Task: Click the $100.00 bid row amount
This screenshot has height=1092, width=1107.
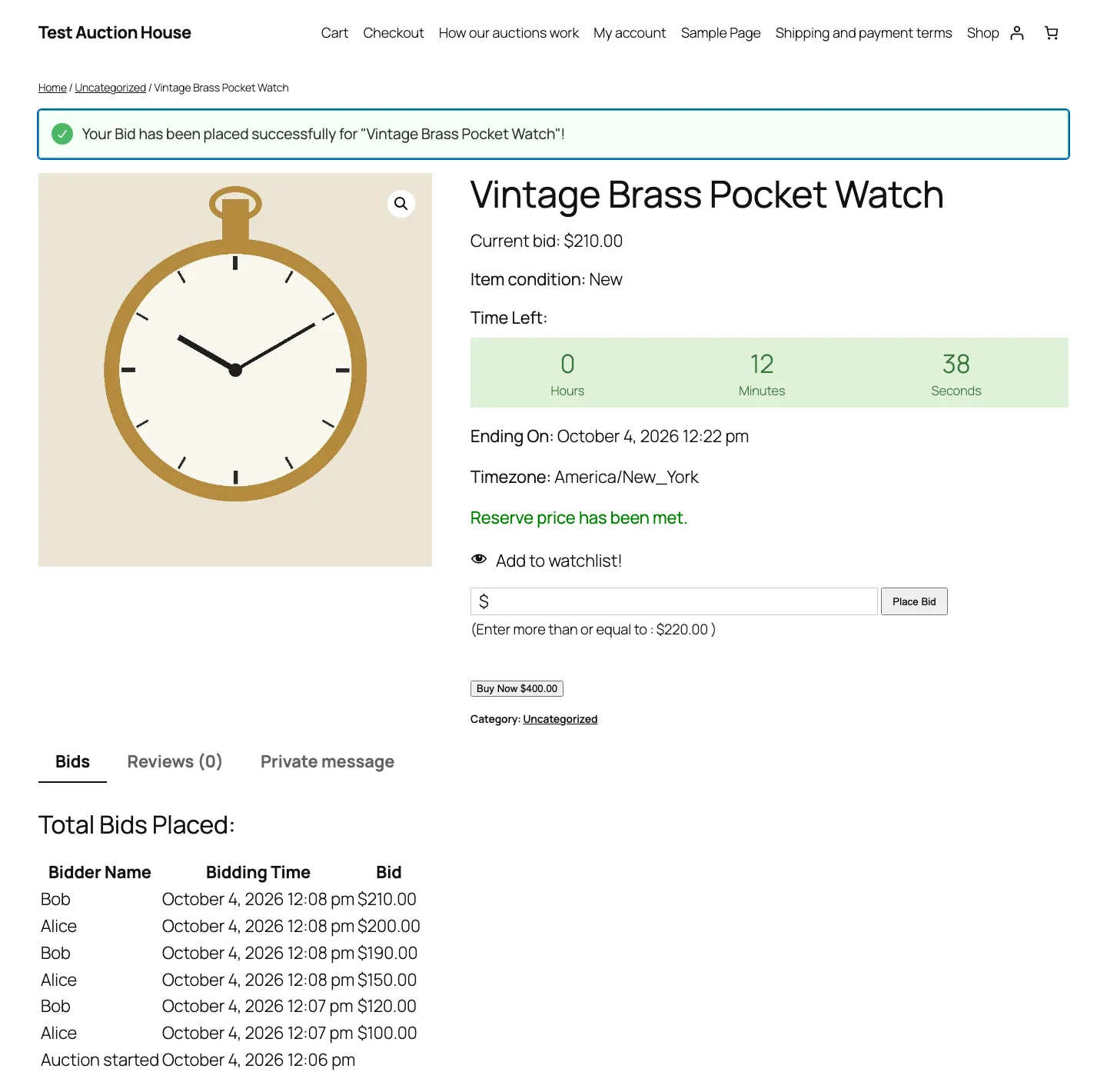Action: pos(387,1033)
